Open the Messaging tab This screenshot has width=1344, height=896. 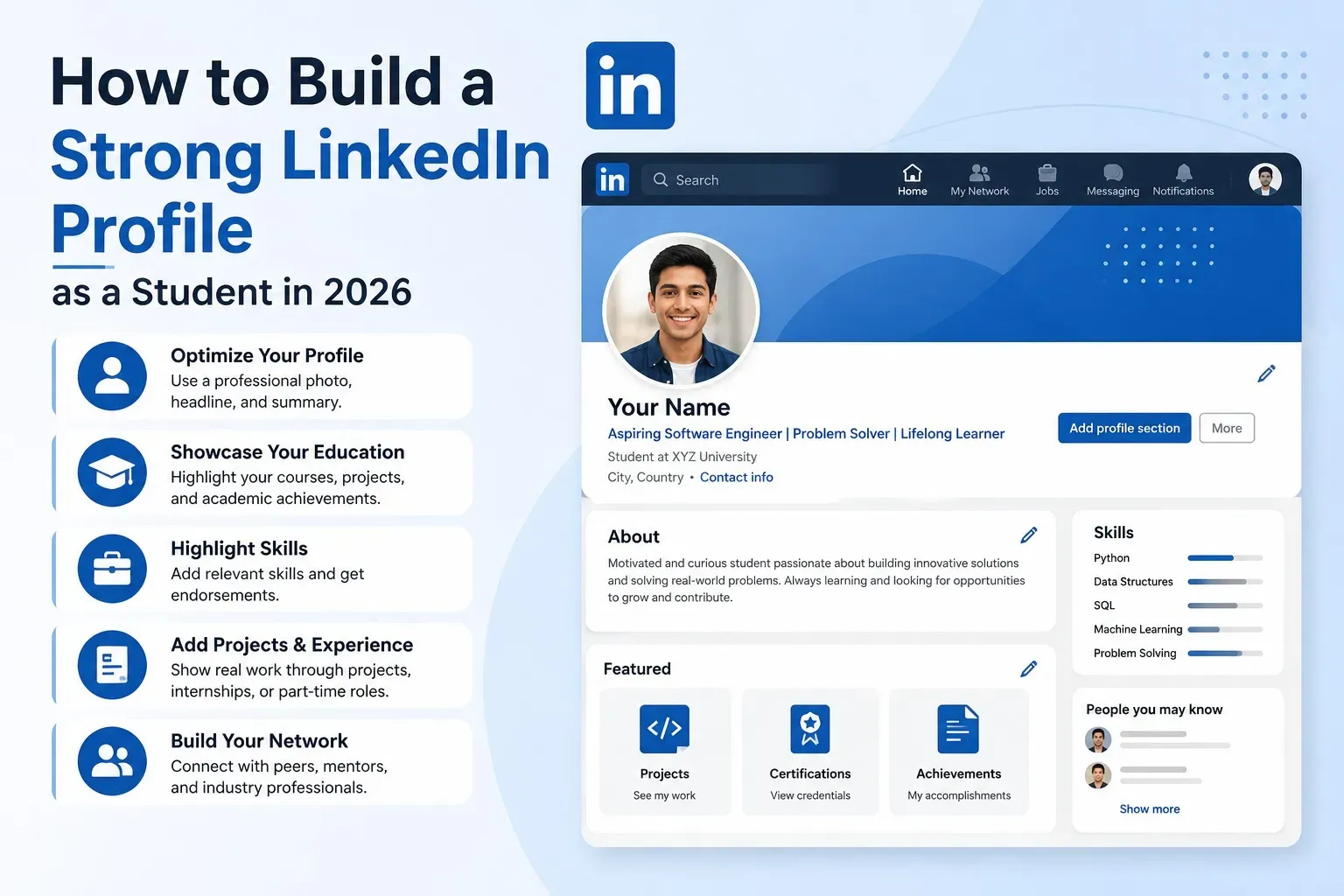point(1112,179)
